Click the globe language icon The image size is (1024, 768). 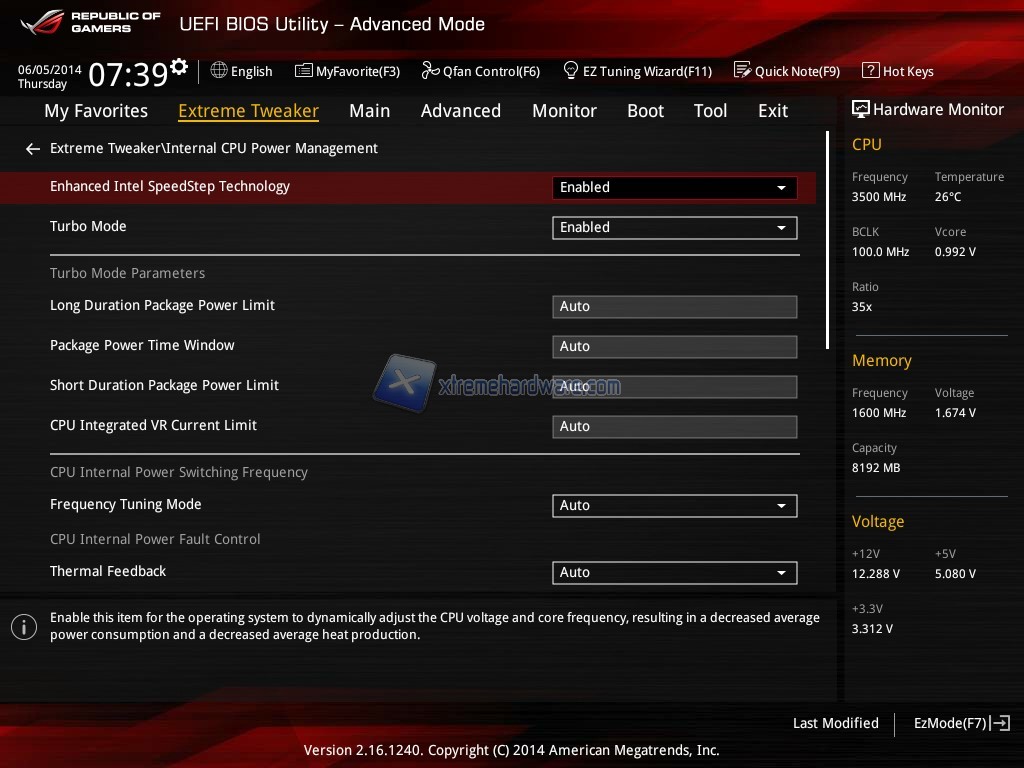coord(219,71)
